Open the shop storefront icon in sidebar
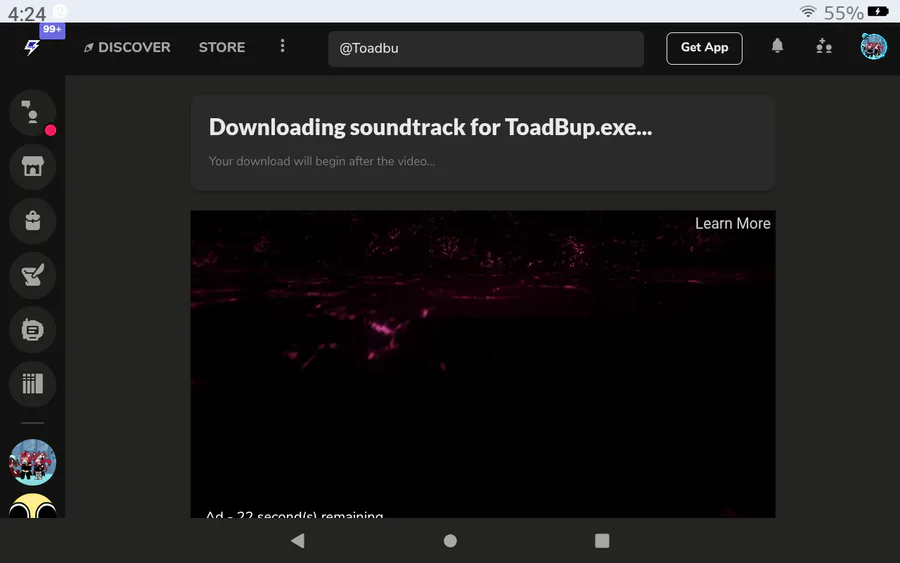900x563 pixels. 32,166
